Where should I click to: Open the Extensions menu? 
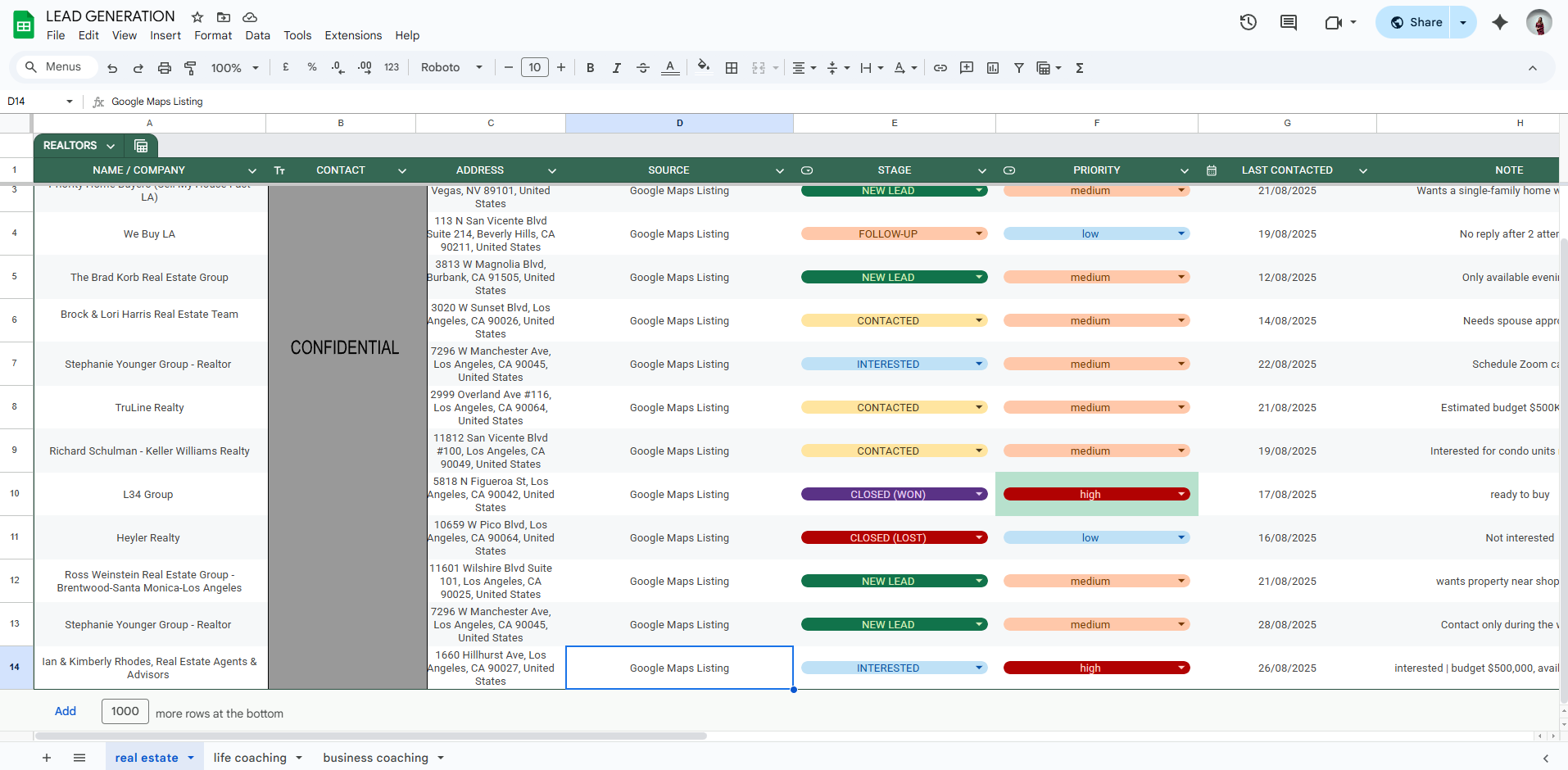click(352, 35)
